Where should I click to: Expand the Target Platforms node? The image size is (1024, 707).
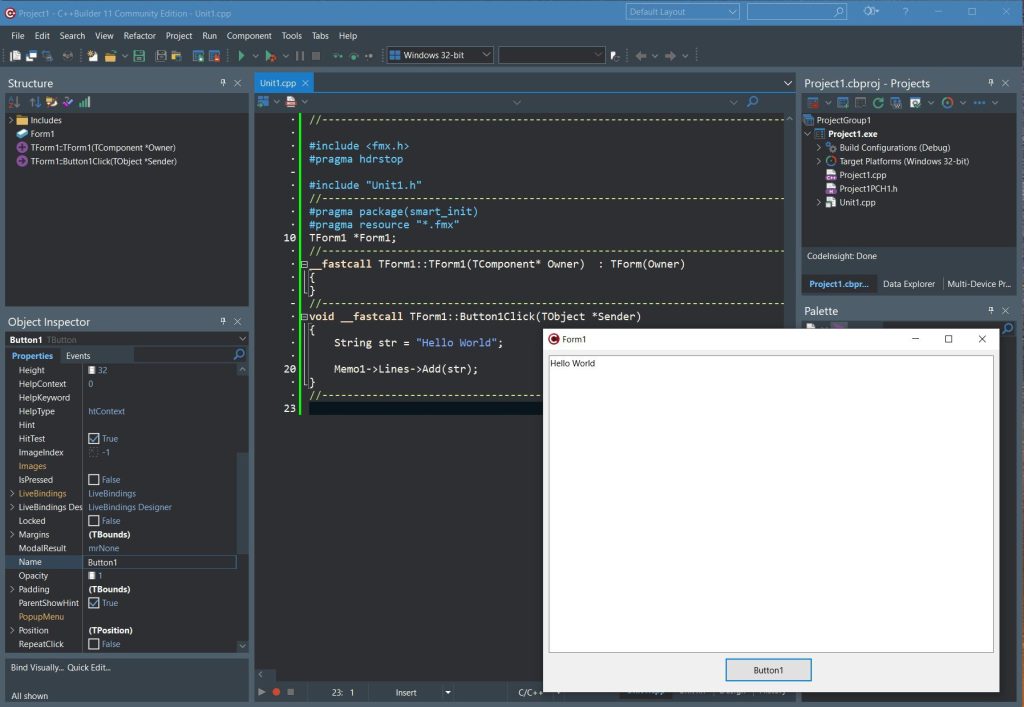pos(818,161)
